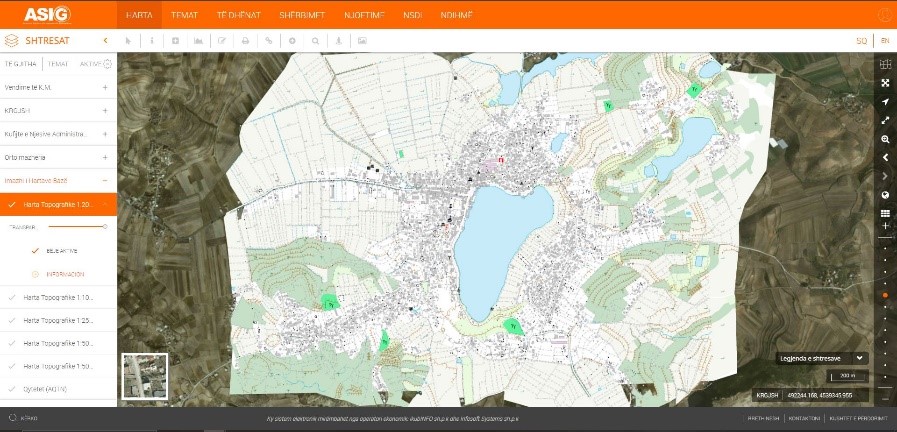Toggle Qytetet (AKTN) layer checkmark
This screenshot has height=432, width=897.
pyautogui.click(x=12, y=389)
